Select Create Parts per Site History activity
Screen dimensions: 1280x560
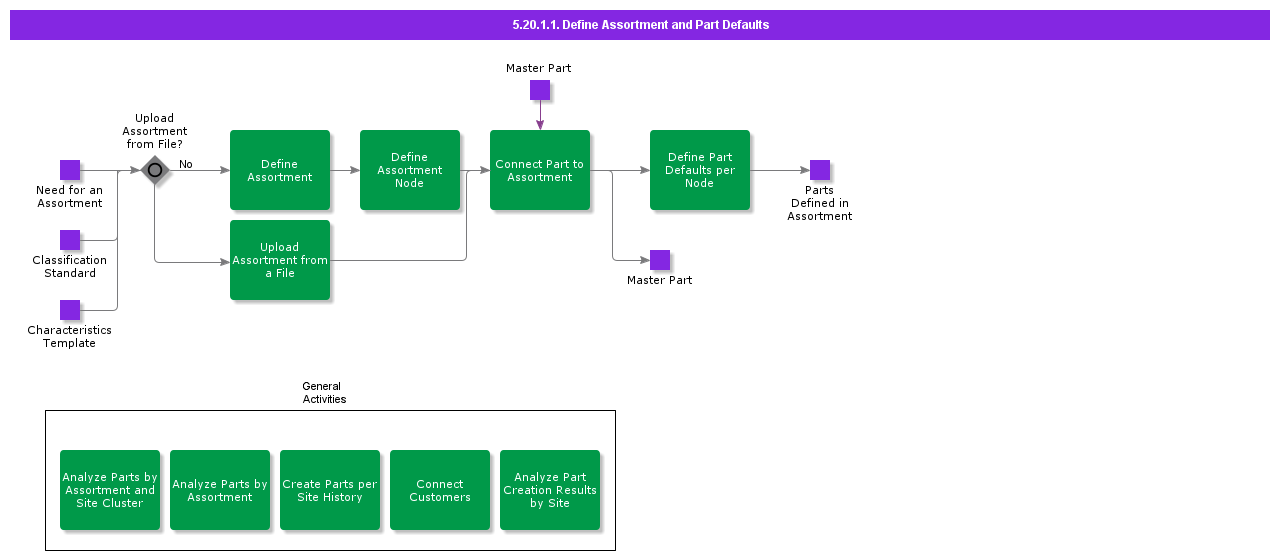click(x=330, y=490)
